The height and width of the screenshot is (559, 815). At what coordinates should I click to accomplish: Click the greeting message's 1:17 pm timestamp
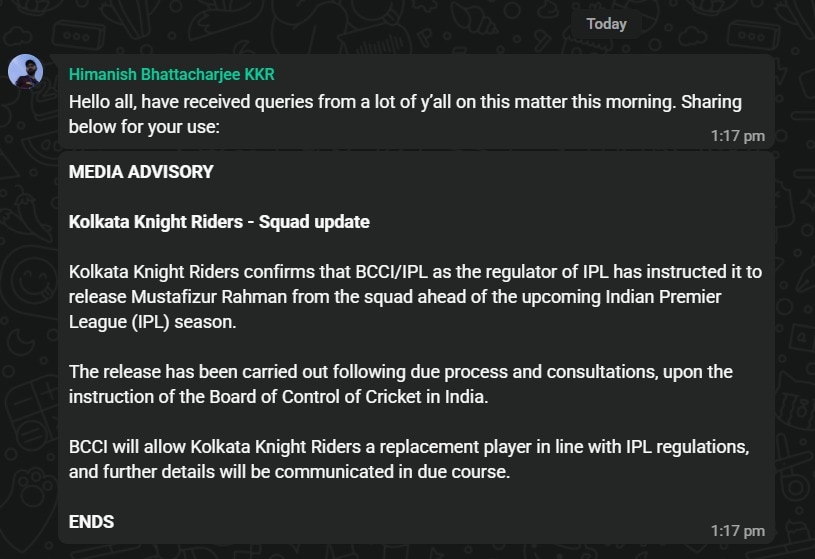(x=738, y=136)
